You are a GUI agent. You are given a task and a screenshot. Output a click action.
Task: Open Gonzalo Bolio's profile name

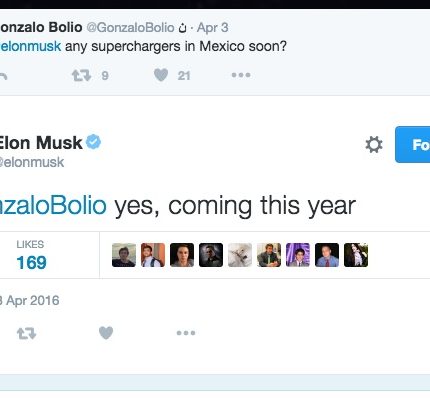tap(41, 27)
